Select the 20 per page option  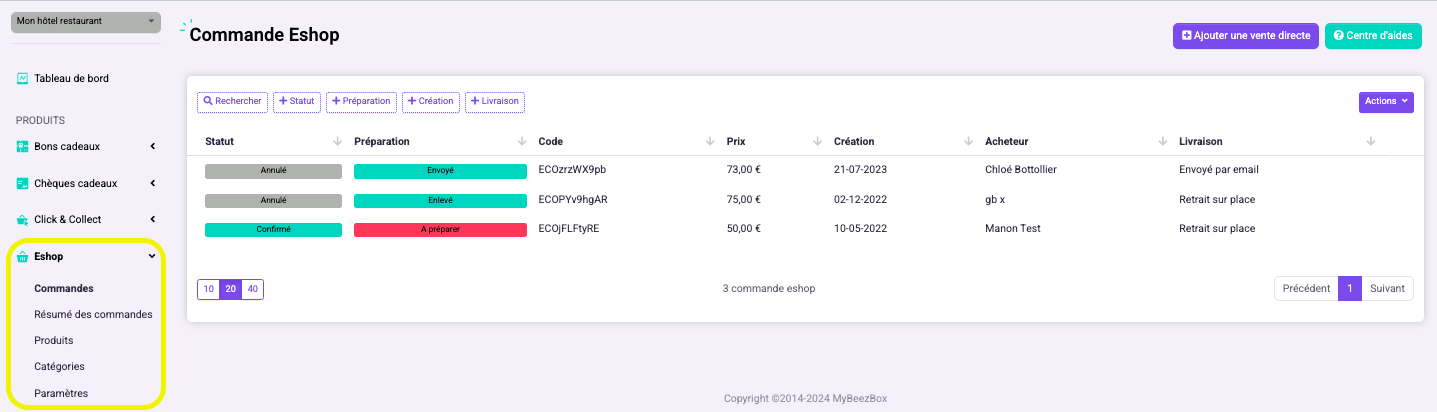tap(230, 289)
